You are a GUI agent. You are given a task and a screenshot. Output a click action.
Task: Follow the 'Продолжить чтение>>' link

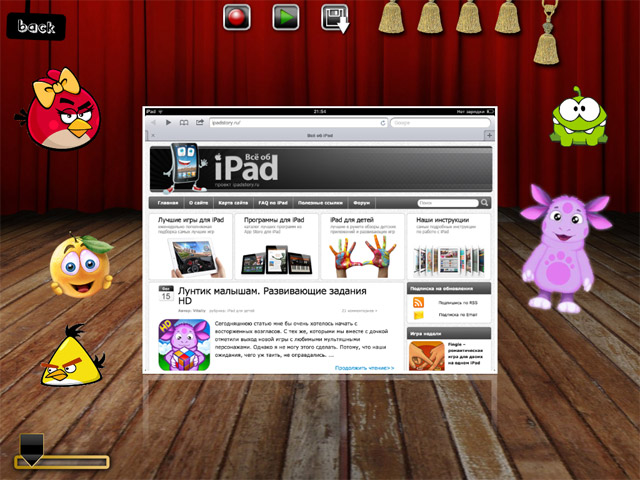[364, 368]
